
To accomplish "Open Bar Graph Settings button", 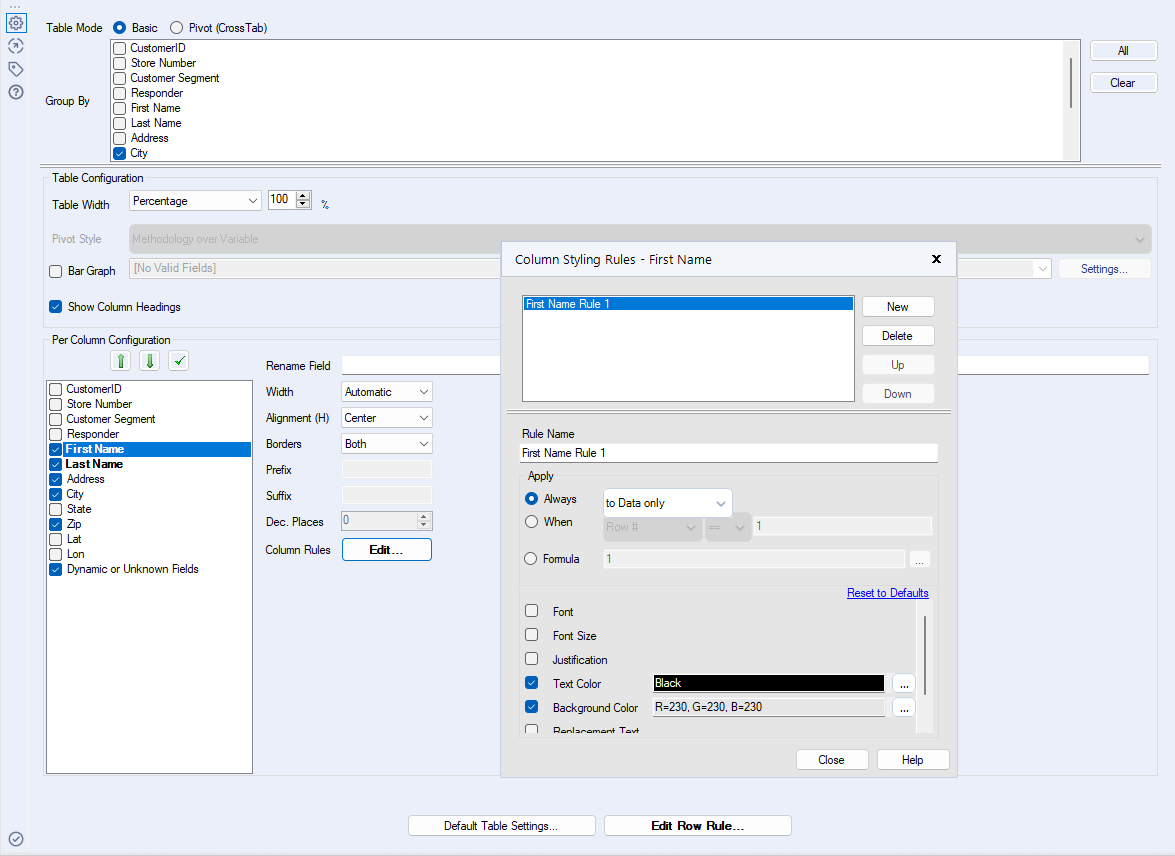I will click(1104, 268).
